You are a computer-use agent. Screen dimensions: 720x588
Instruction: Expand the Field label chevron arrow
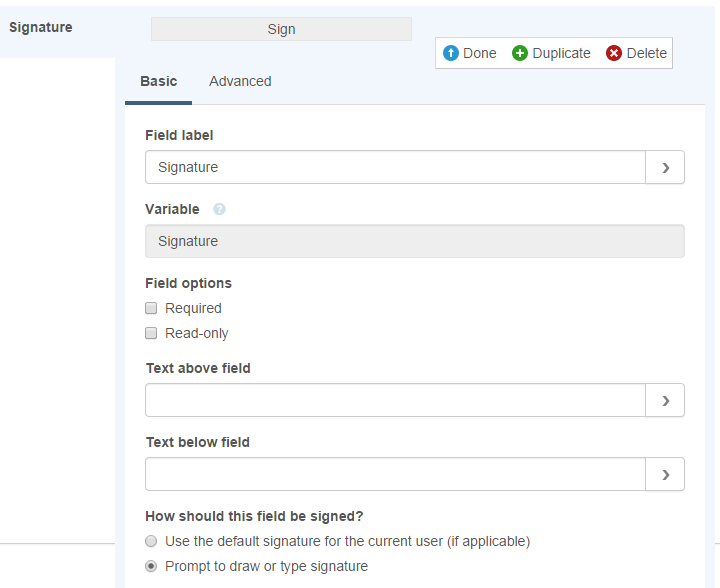click(665, 167)
